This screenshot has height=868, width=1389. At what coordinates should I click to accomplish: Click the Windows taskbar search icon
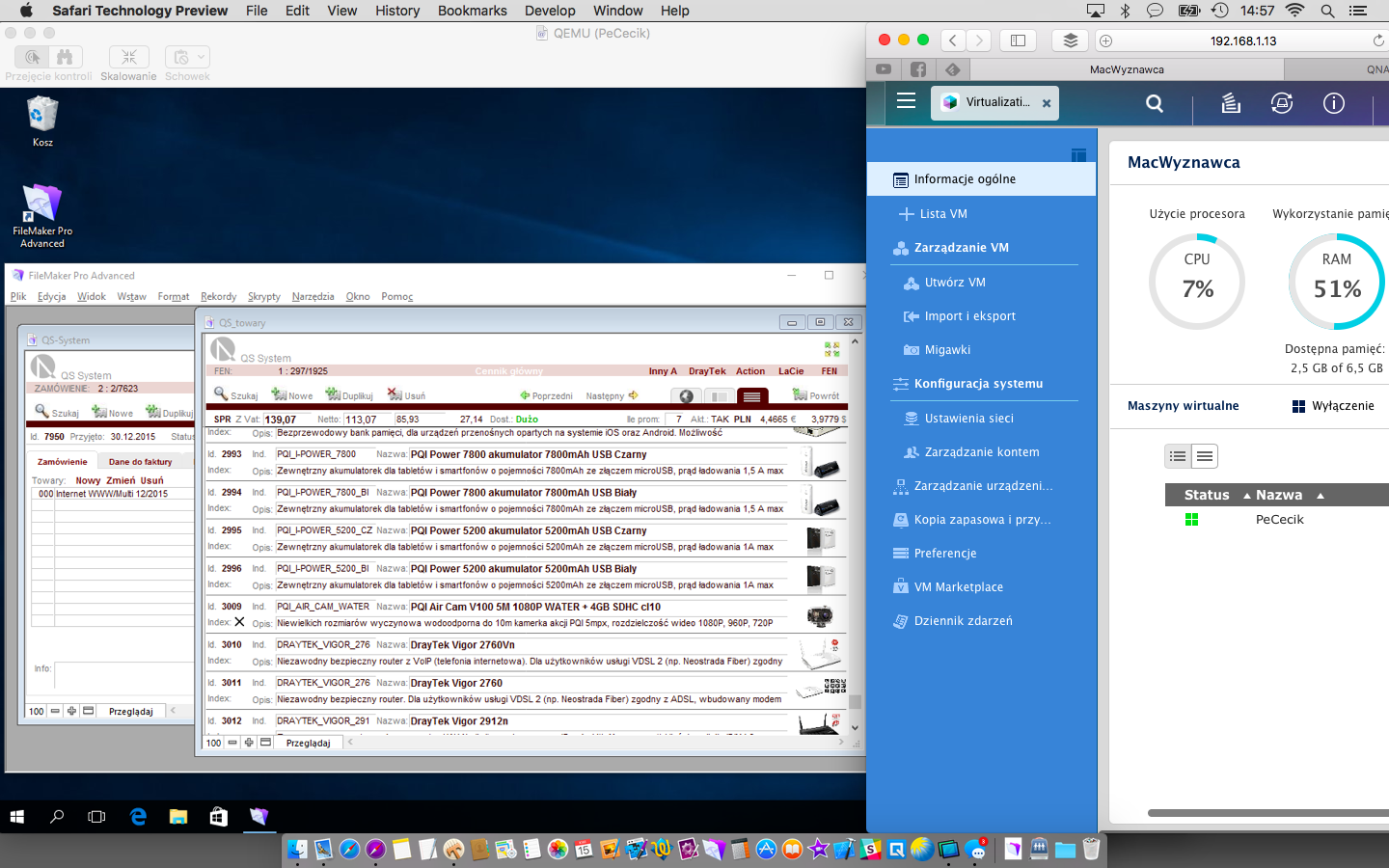pyautogui.click(x=57, y=817)
